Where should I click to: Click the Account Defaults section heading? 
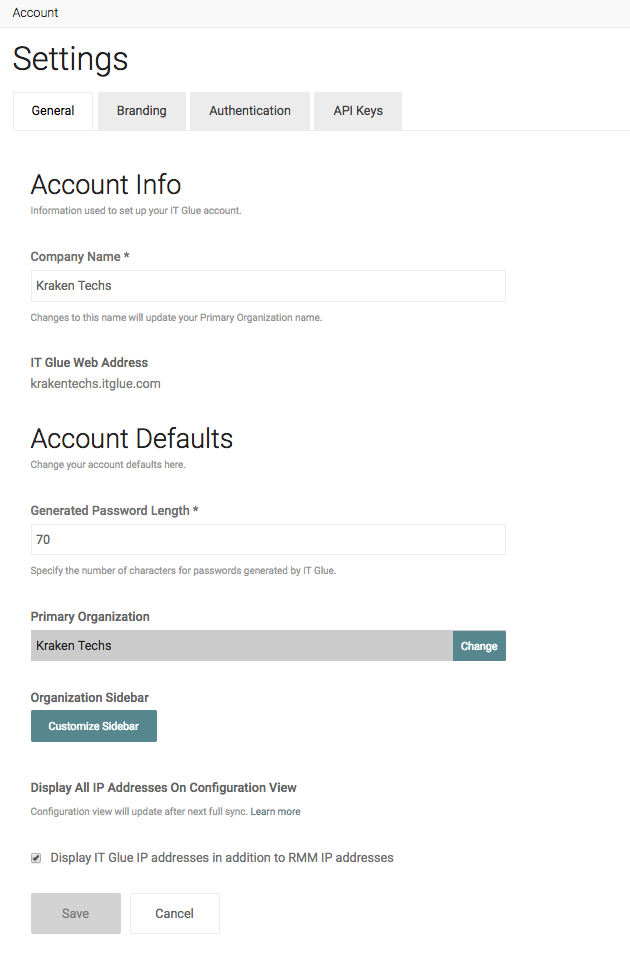132,439
